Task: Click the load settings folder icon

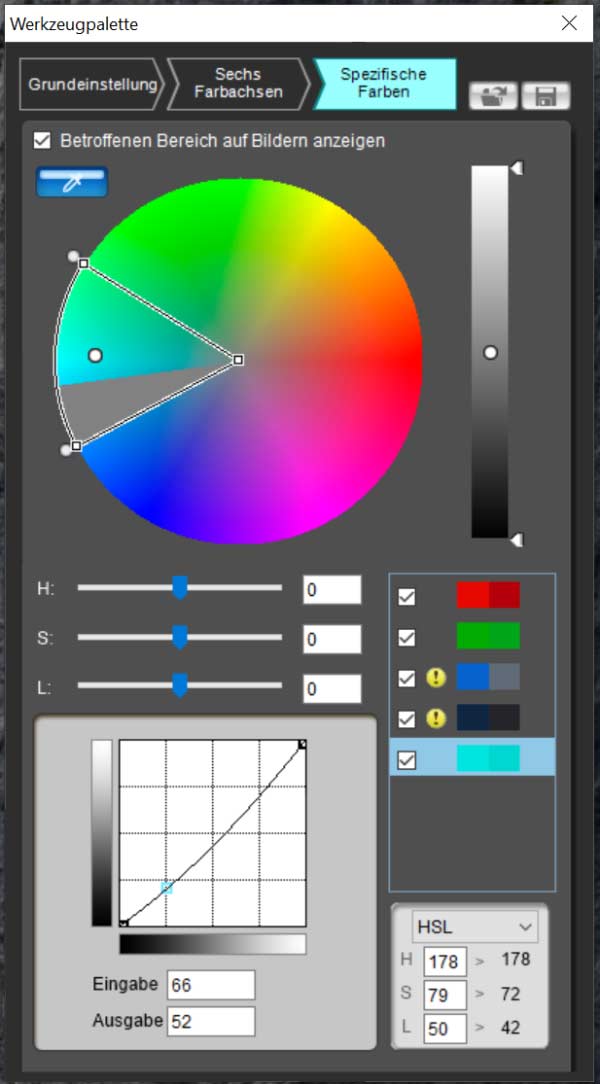Action: click(493, 96)
